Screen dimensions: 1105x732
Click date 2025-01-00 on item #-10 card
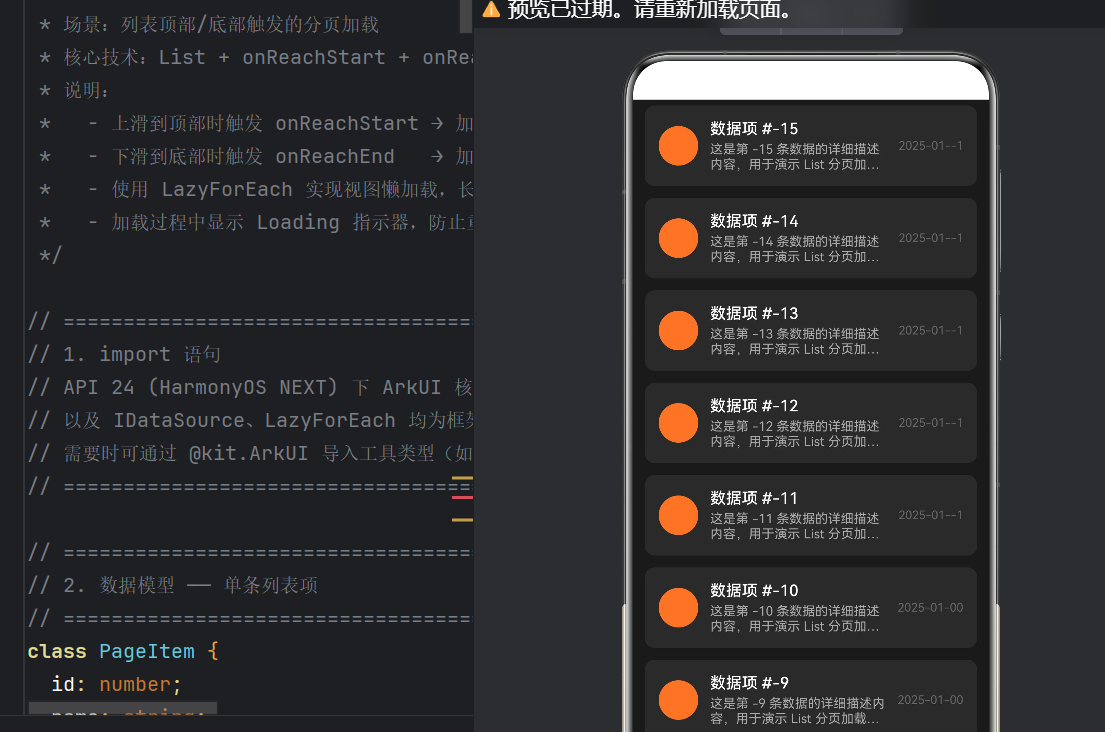click(930, 607)
